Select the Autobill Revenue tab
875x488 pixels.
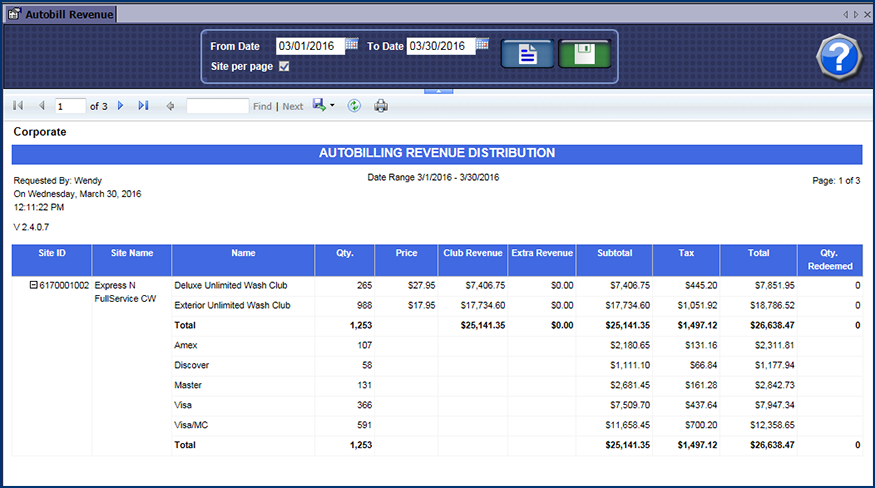click(x=60, y=14)
